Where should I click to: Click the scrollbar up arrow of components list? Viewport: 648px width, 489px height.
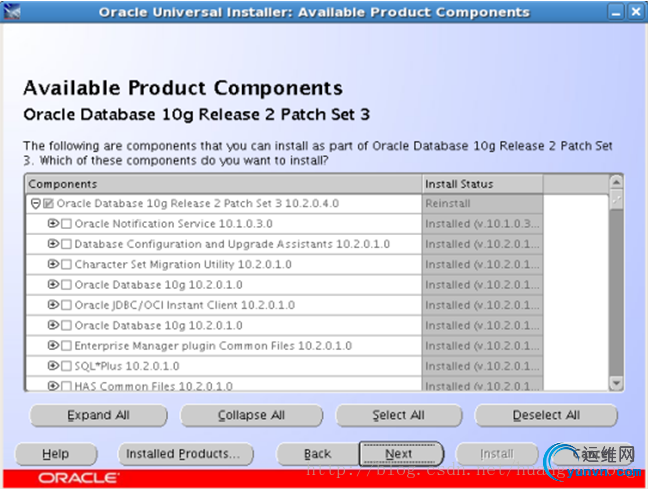616,182
